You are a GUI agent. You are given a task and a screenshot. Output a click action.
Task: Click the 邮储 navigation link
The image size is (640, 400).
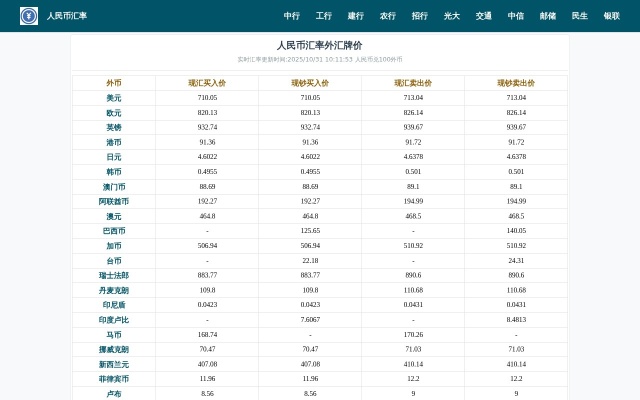548,16
